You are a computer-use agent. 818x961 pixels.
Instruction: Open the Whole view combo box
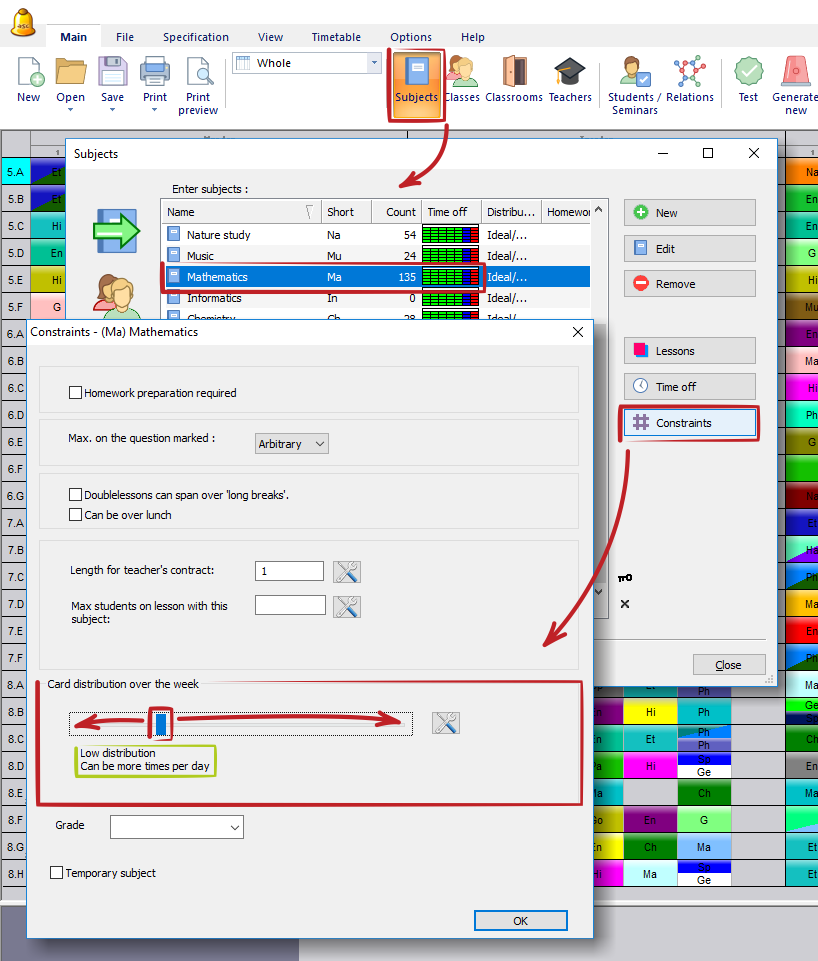[306, 63]
